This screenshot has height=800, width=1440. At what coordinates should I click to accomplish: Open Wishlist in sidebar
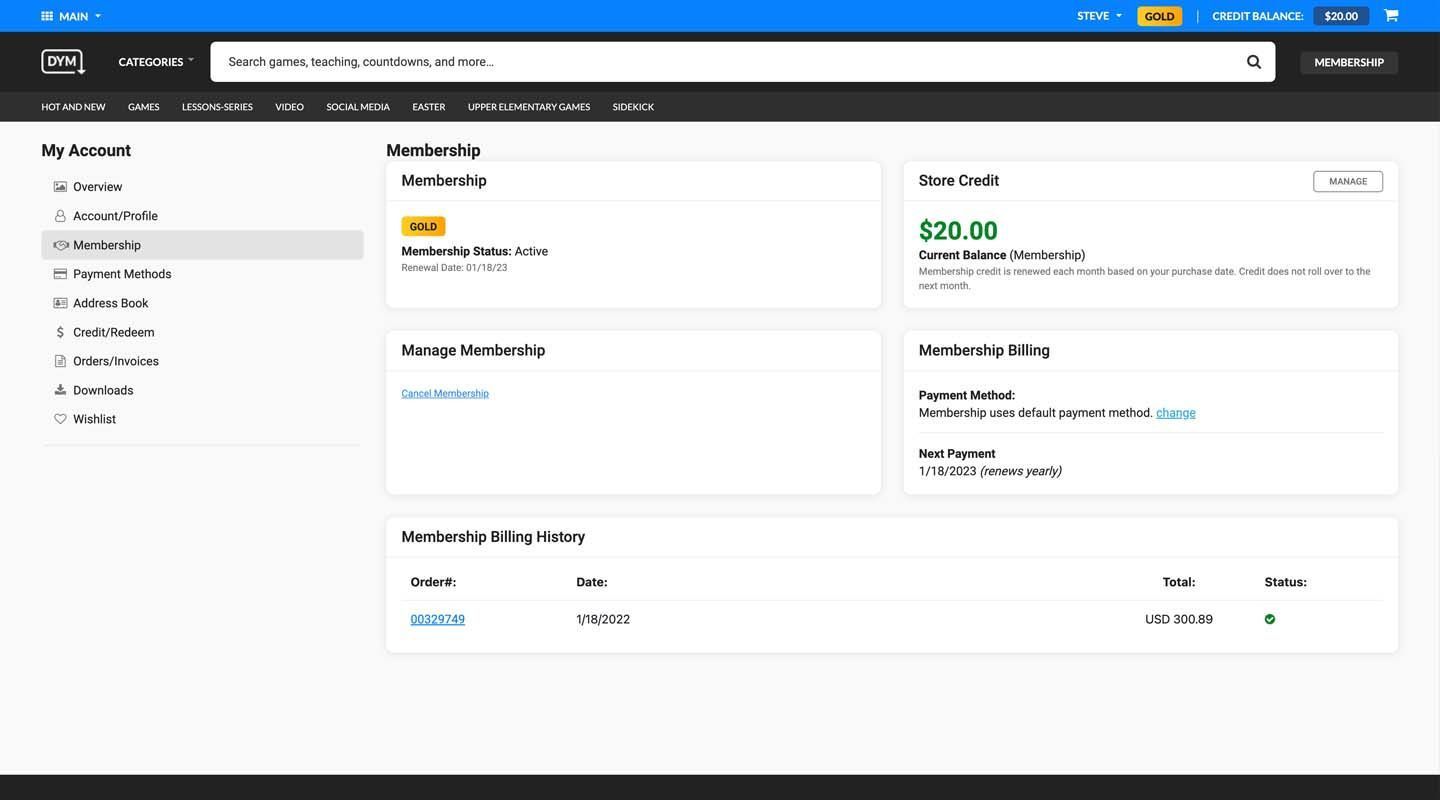coord(94,419)
